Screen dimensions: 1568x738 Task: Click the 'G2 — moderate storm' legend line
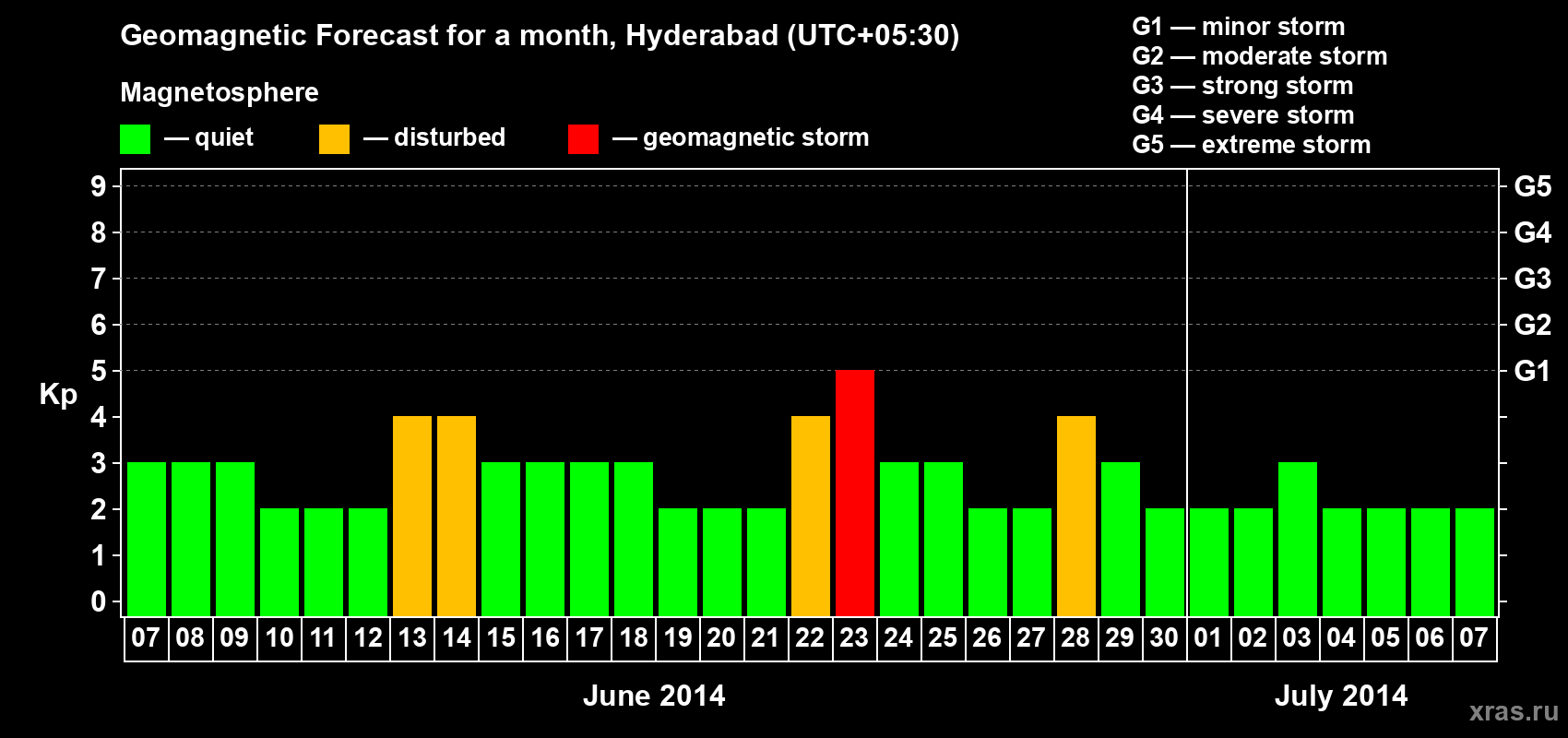pyautogui.click(x=1260, y=56)
